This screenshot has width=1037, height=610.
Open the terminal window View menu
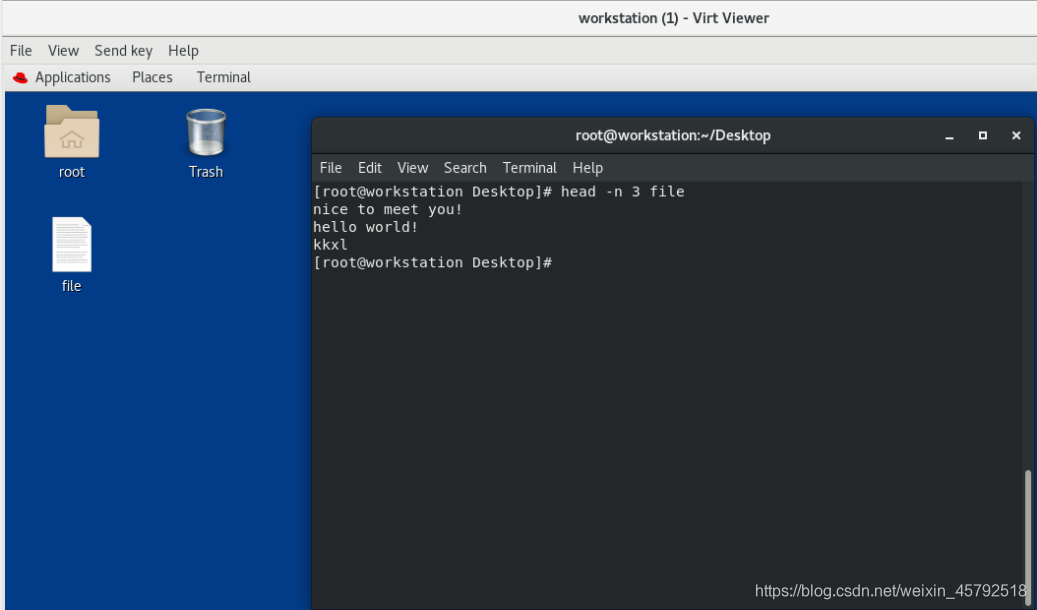(413, 168)
